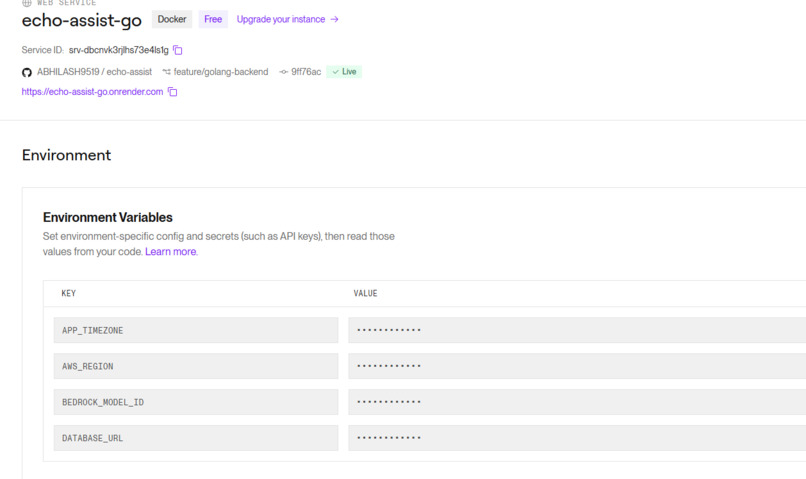
Task: Click the GitHub logo icon beside the repository name
Action: (x=27, y=72)
